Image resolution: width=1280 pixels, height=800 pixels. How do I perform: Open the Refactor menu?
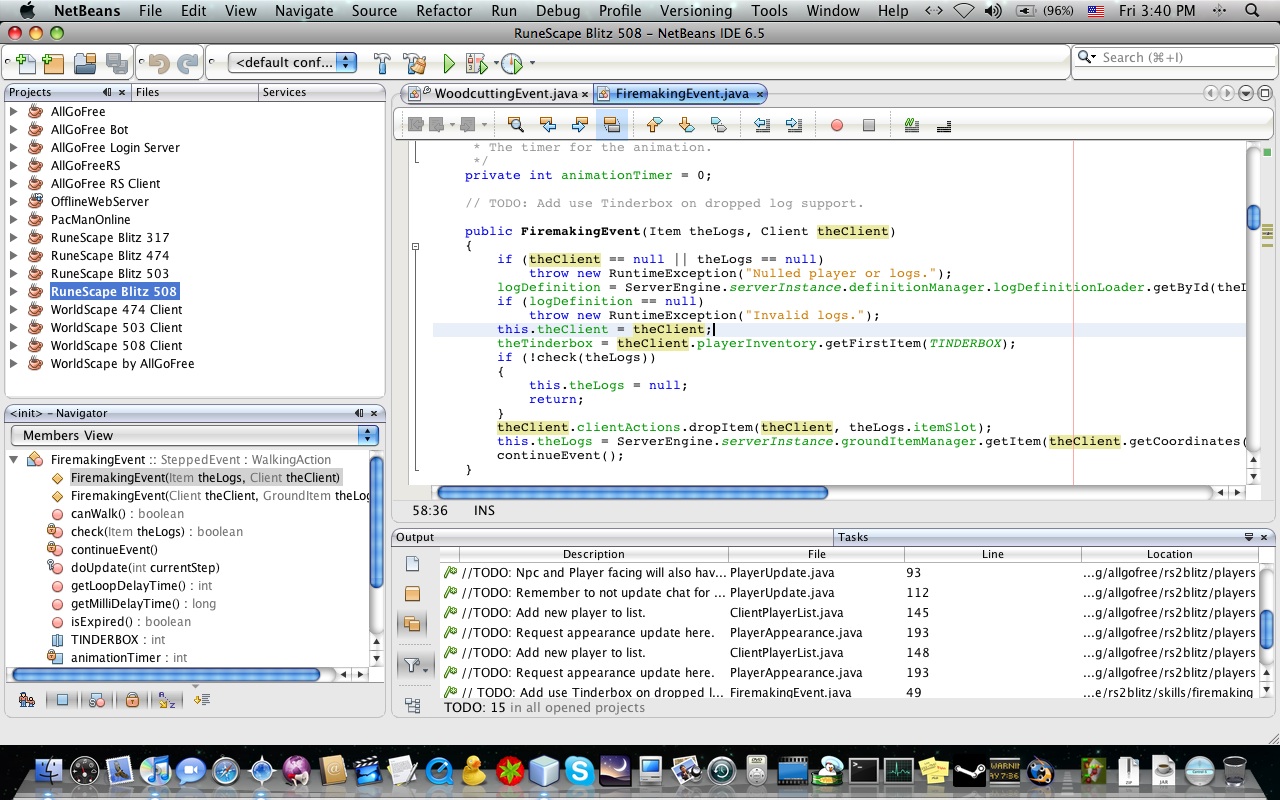(444, 11)
